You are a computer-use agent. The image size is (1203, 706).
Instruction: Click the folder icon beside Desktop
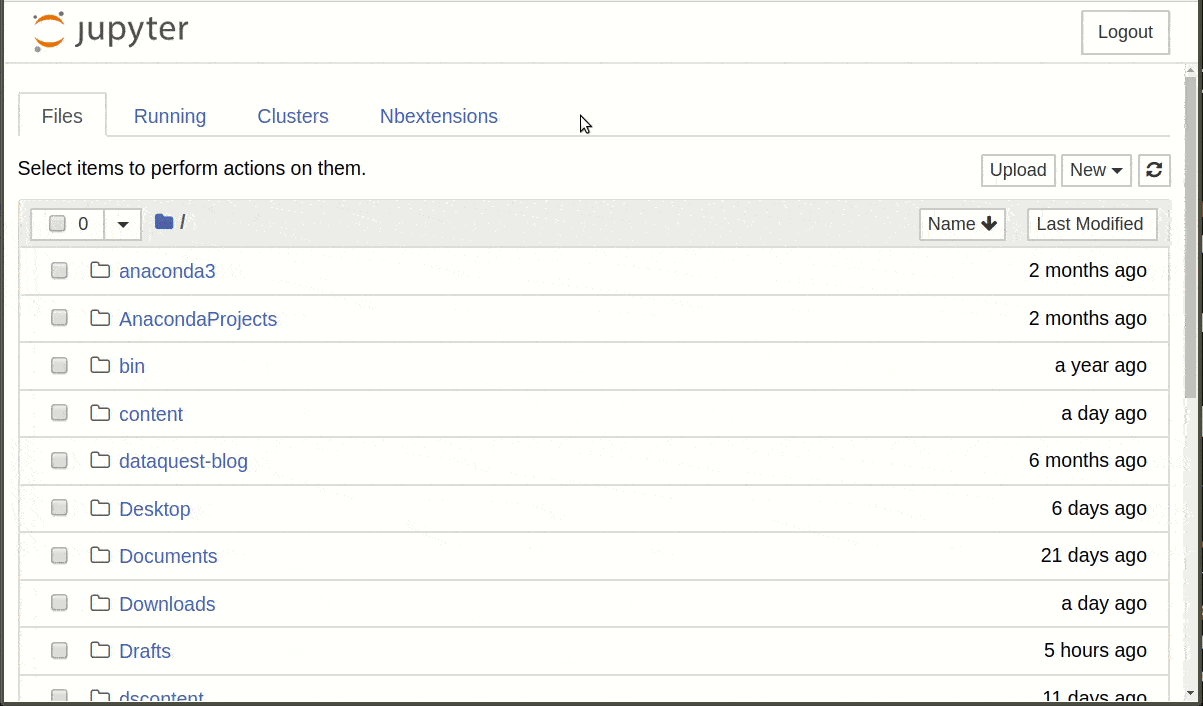[100, 508]
